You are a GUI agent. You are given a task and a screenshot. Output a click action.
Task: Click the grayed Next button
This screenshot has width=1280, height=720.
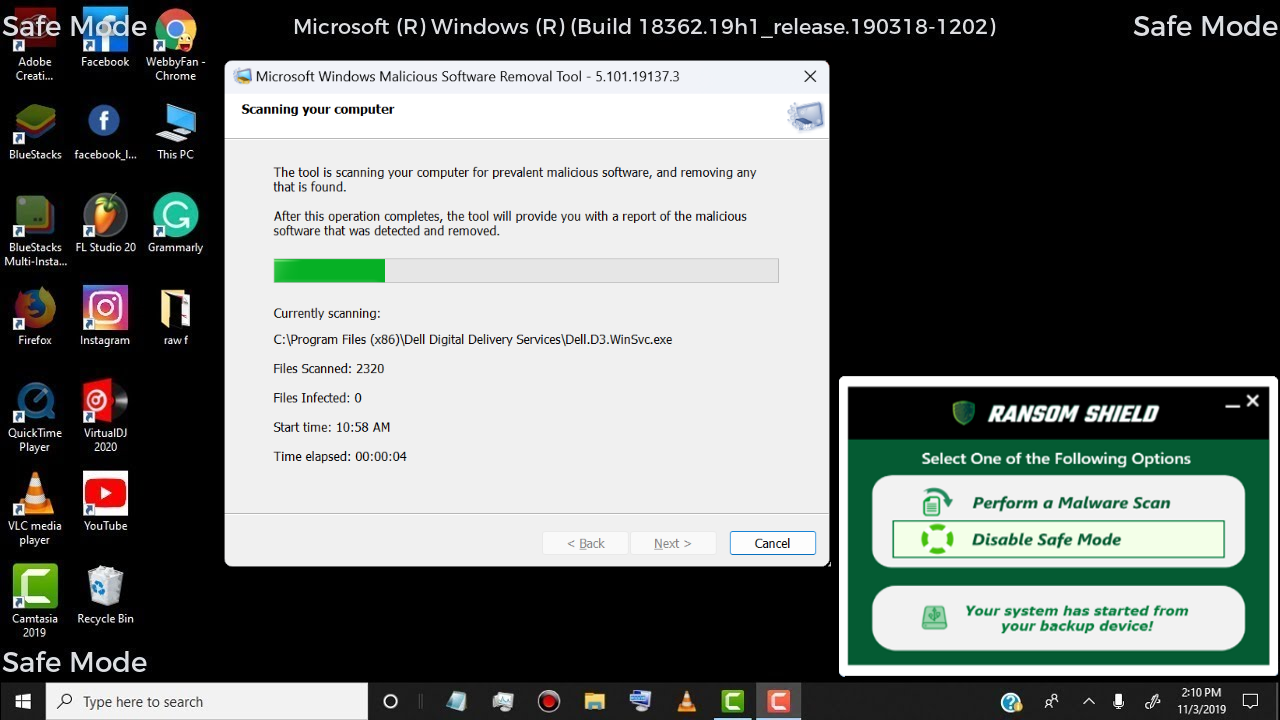pyautogui.click(x=673, y=542)
